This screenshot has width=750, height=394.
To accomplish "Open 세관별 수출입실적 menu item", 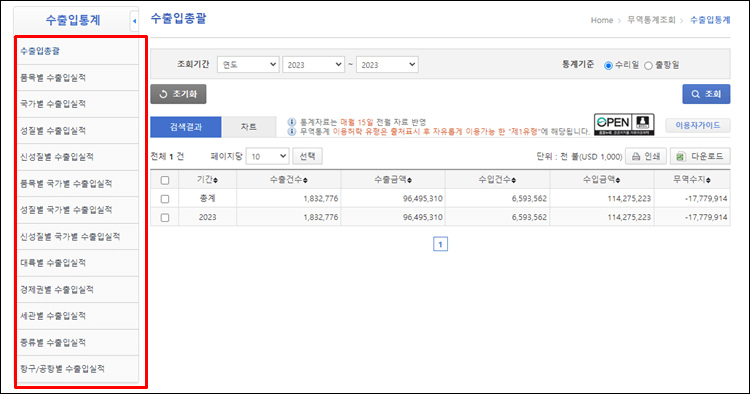I will [78, 316].
